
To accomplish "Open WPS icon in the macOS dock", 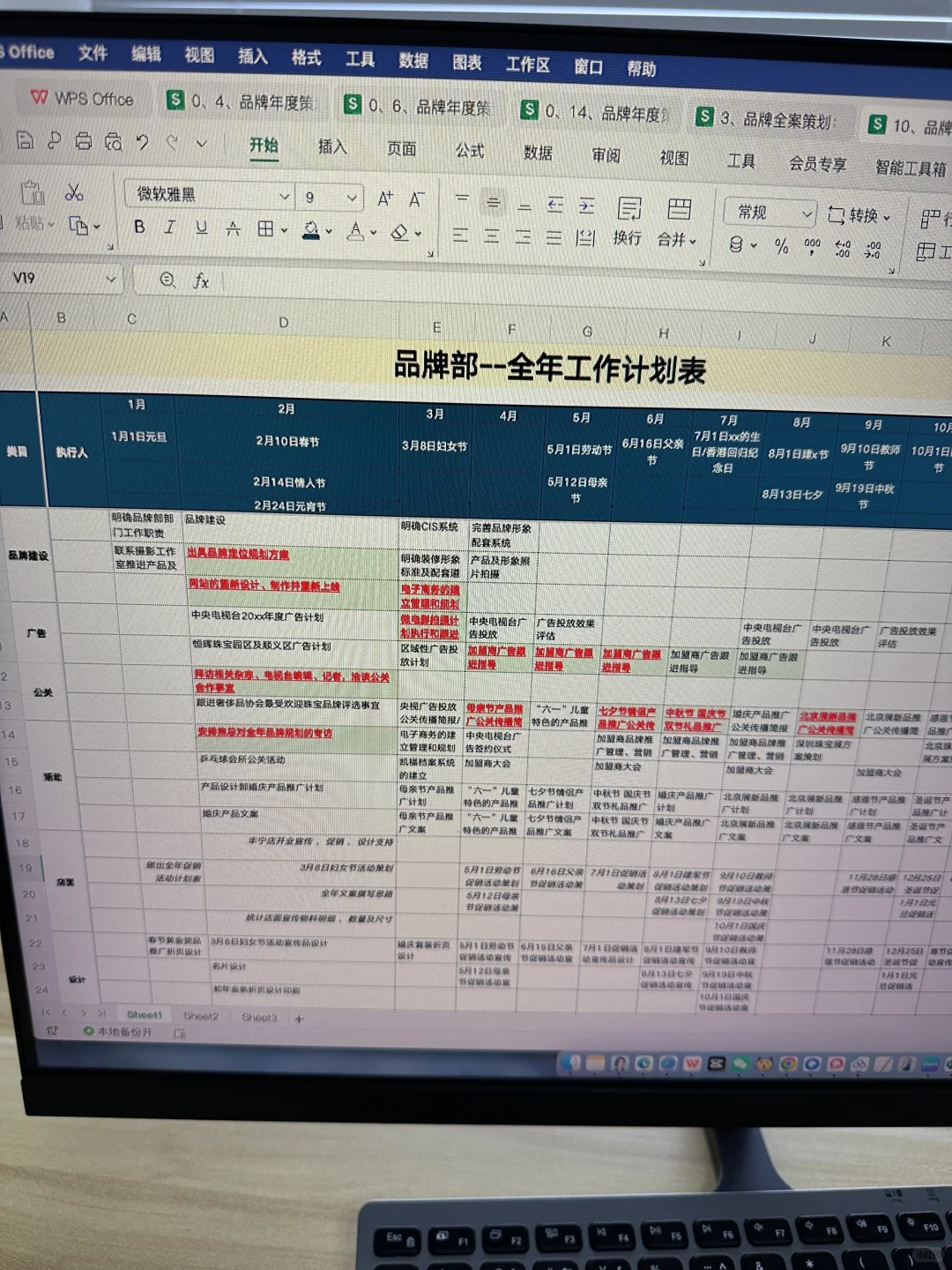I will (x=692, y=1063).
